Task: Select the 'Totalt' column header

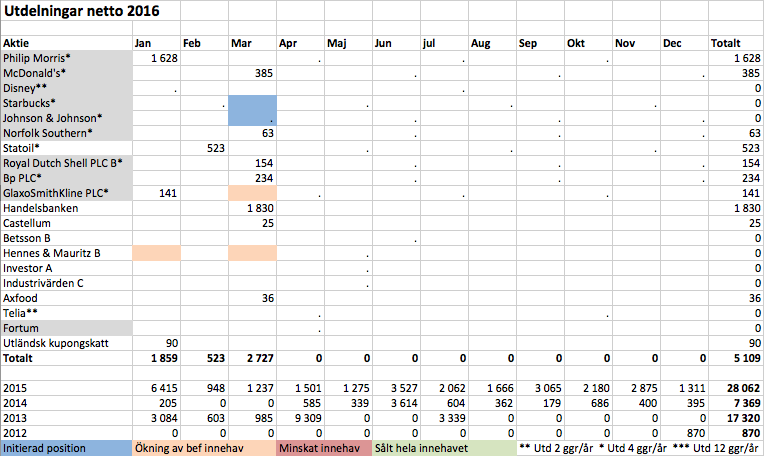Action: pyautogui.click(x=736, y=43)
